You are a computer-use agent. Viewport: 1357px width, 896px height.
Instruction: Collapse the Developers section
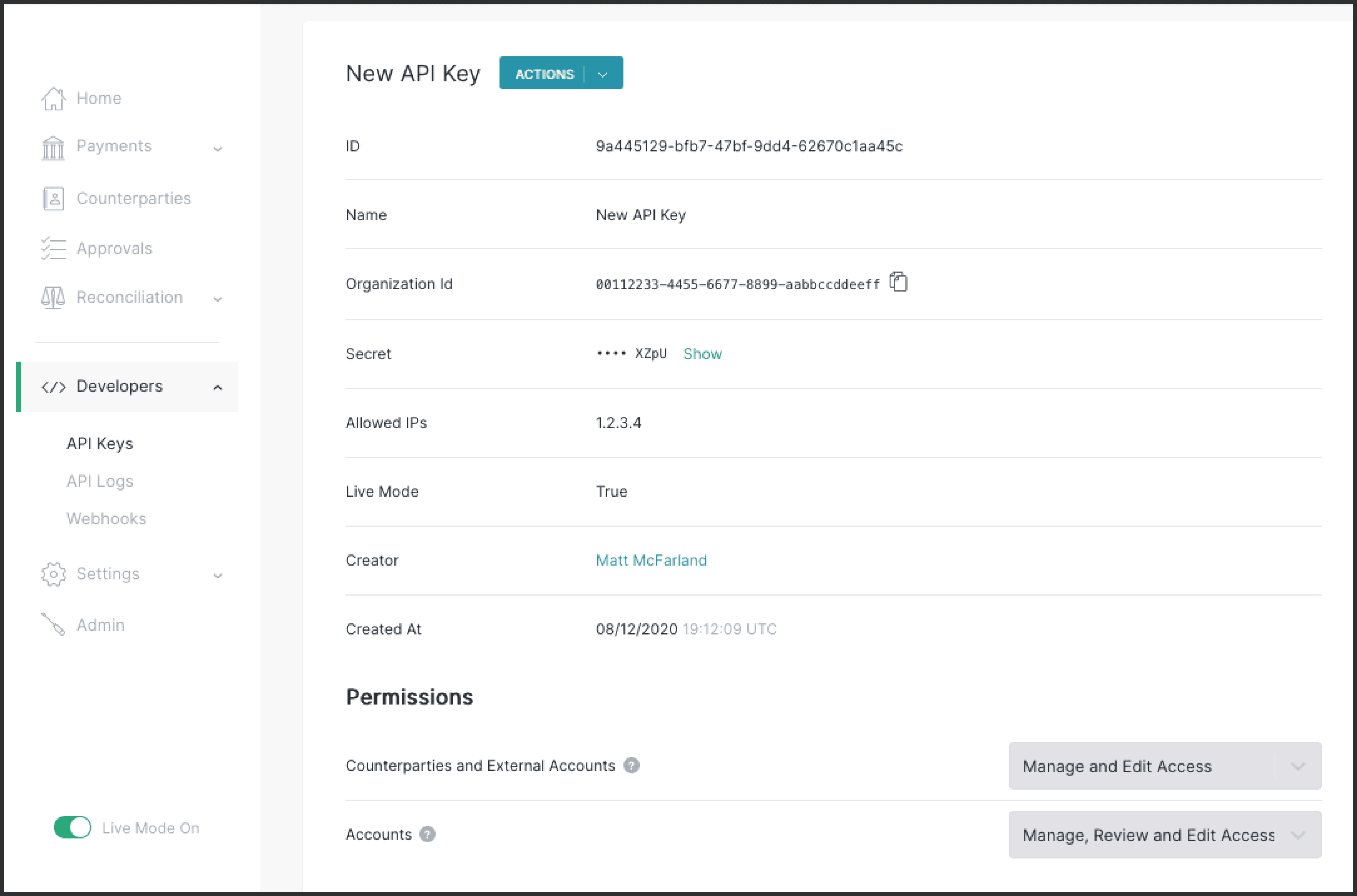pos(217,387)
